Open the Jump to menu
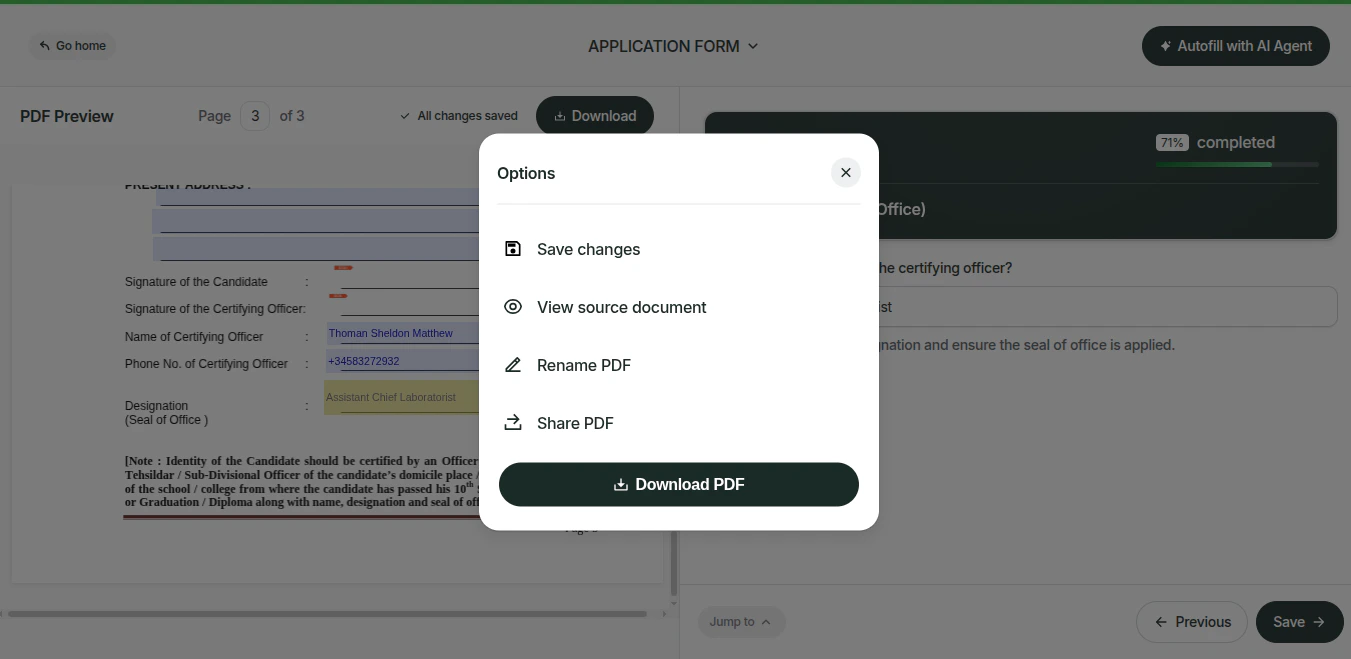The image size is (1351, 659). [740, 621]
